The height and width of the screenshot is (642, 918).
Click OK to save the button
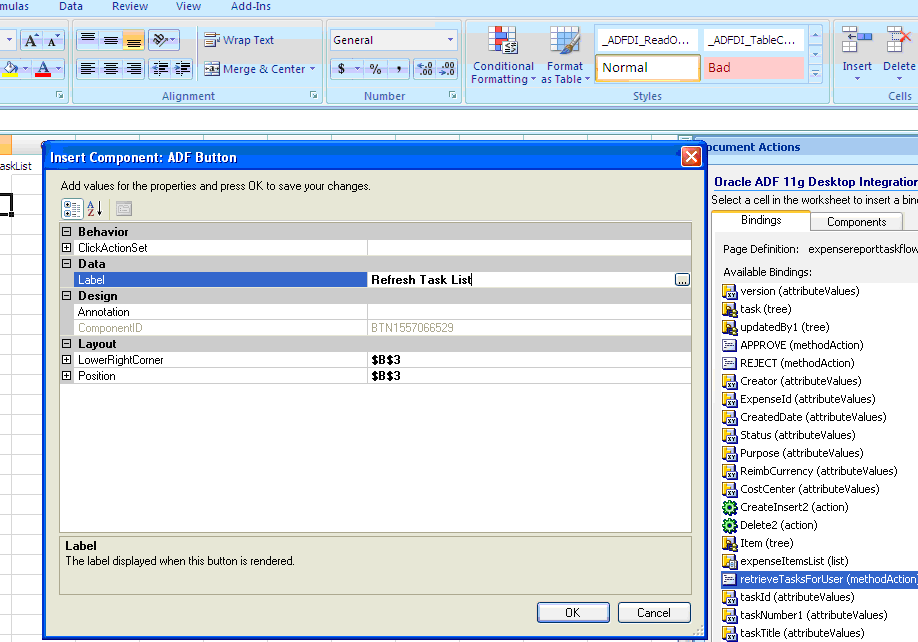[573, 613]
